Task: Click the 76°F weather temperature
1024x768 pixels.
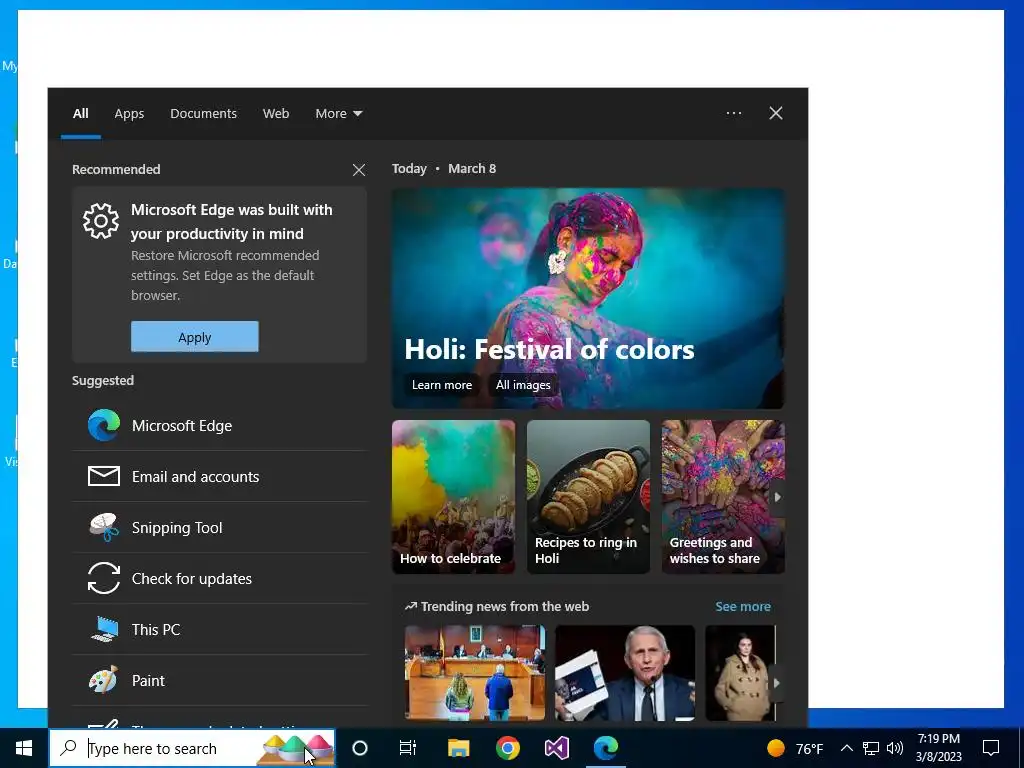Action: (x=809, y=748)
